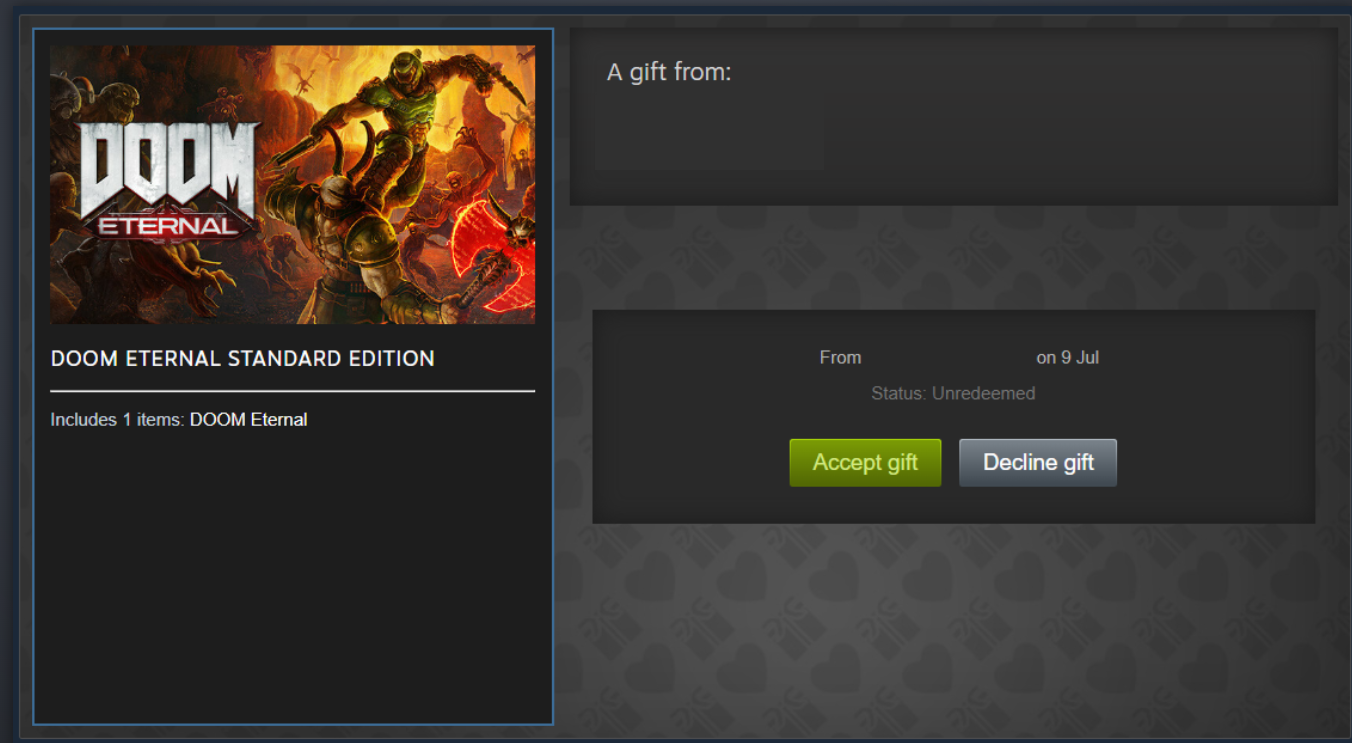Decline the gift offer

1038,463
